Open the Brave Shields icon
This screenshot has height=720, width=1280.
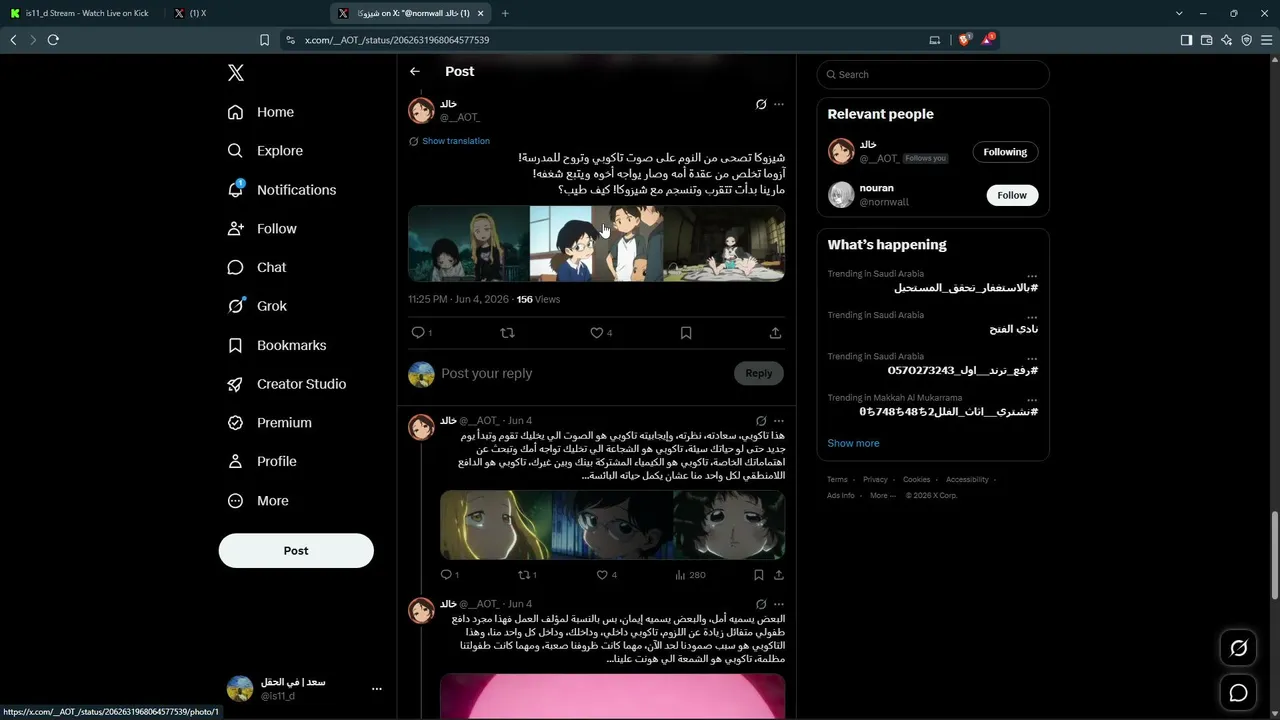click(965, 40)
